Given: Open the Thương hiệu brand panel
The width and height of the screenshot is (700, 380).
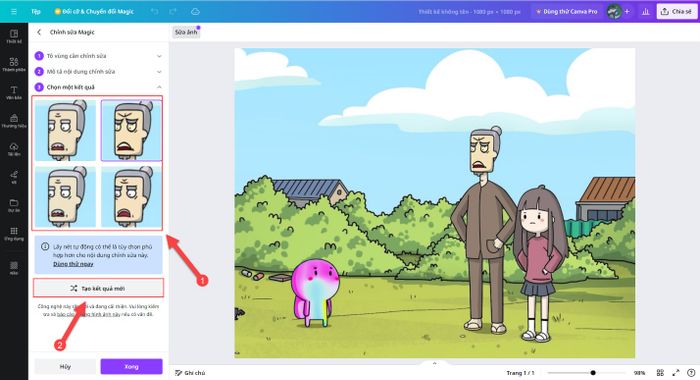Looking at the screenshot, I should click(14, 121).
